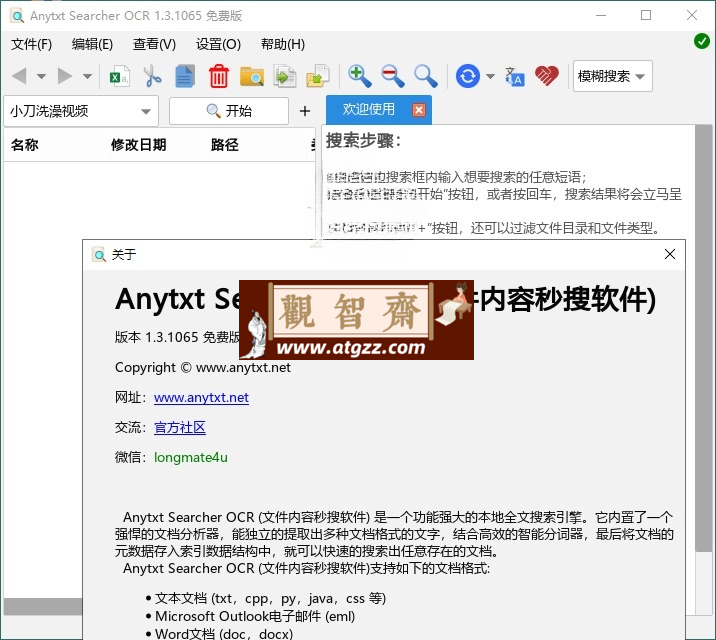Click the Copyright © www.anytxt.net text
Image resolution: width=716 pixels, height=640 pixels.
pos(203,367)
